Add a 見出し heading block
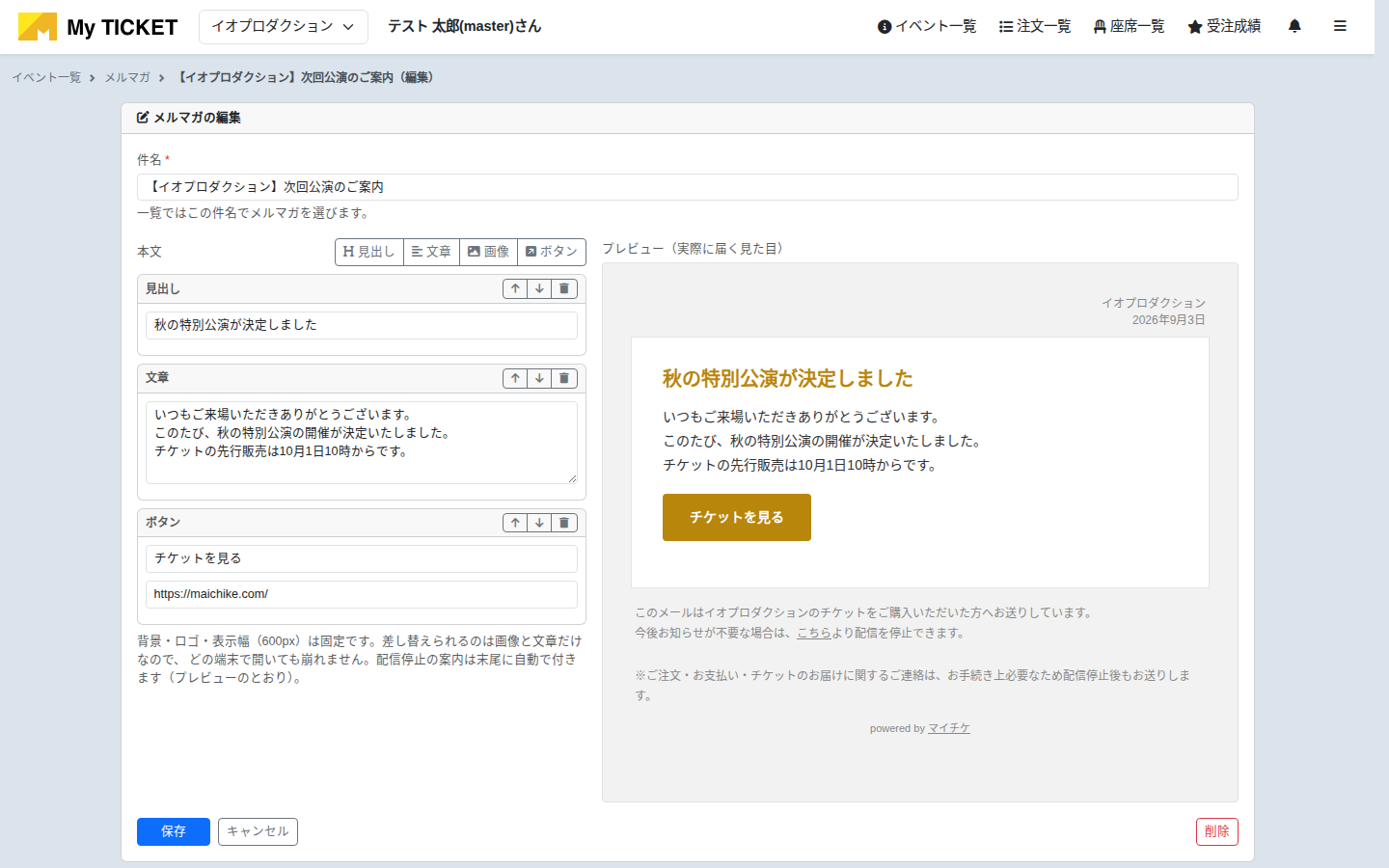The image size is (1389, 868). click(369, 252)
